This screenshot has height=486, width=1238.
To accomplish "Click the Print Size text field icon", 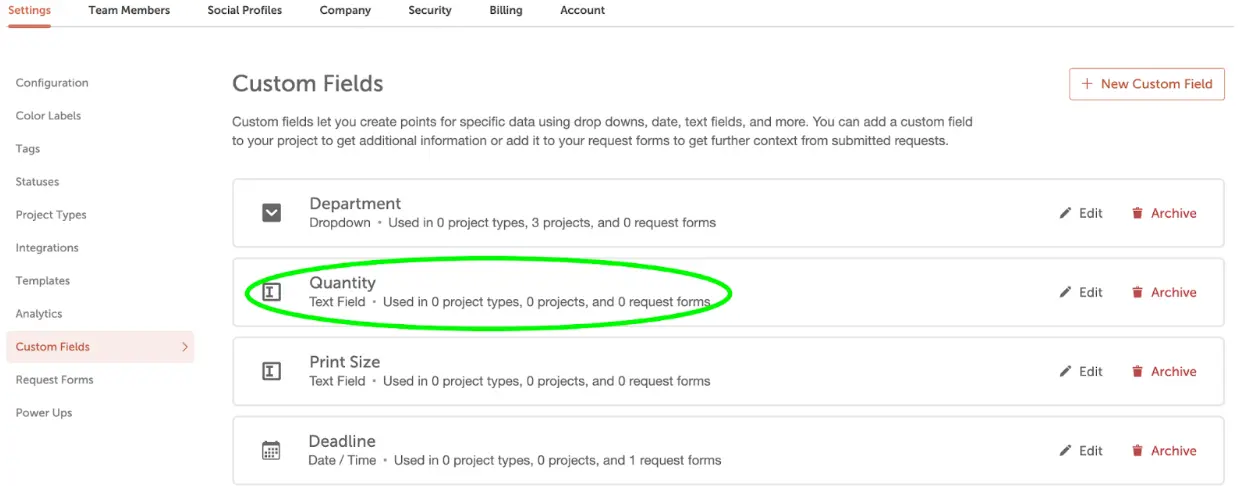I will pos(271,371).
